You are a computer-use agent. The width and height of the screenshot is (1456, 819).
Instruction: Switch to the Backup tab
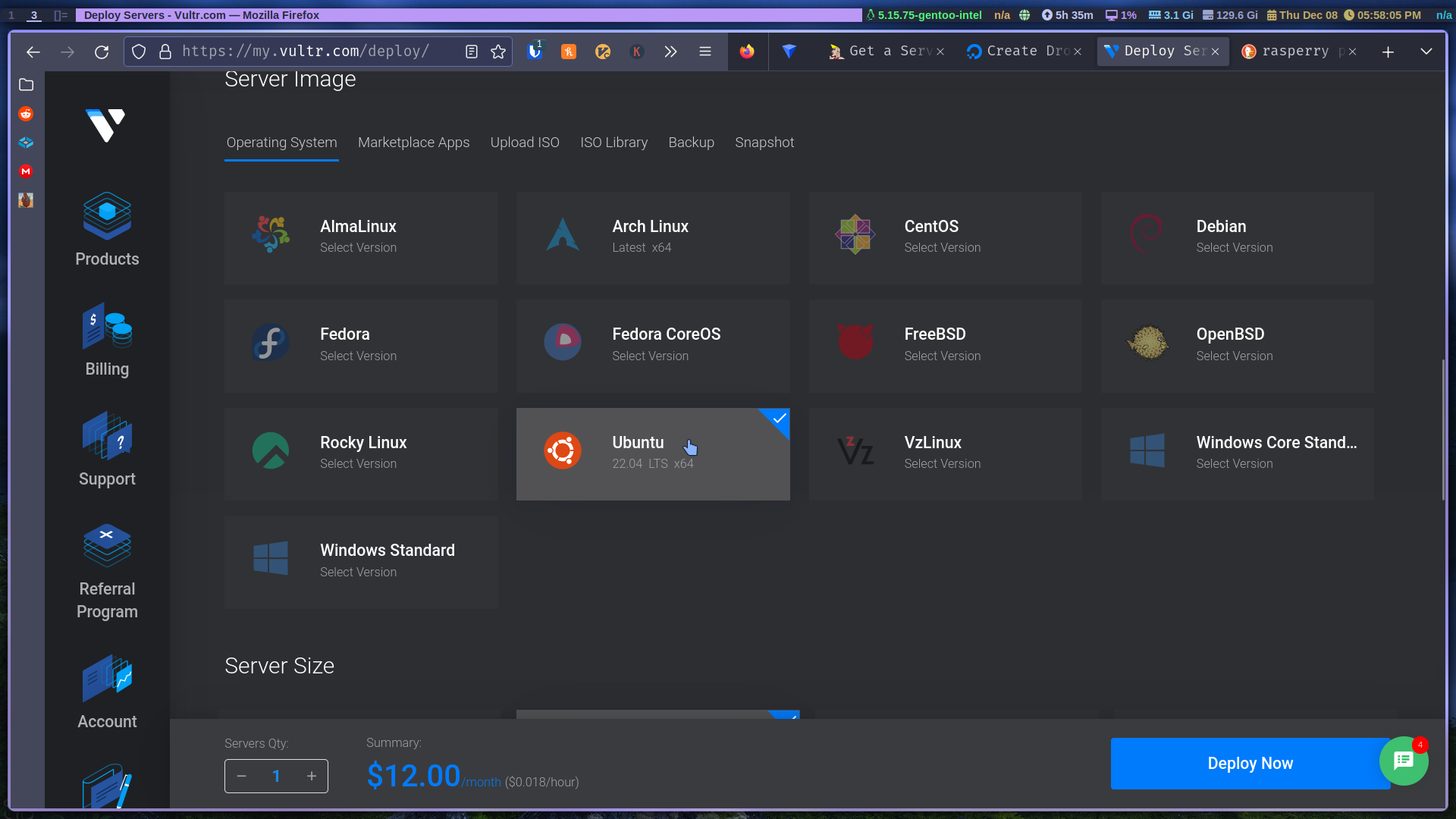pyautogui.click(x=691, y=143)
